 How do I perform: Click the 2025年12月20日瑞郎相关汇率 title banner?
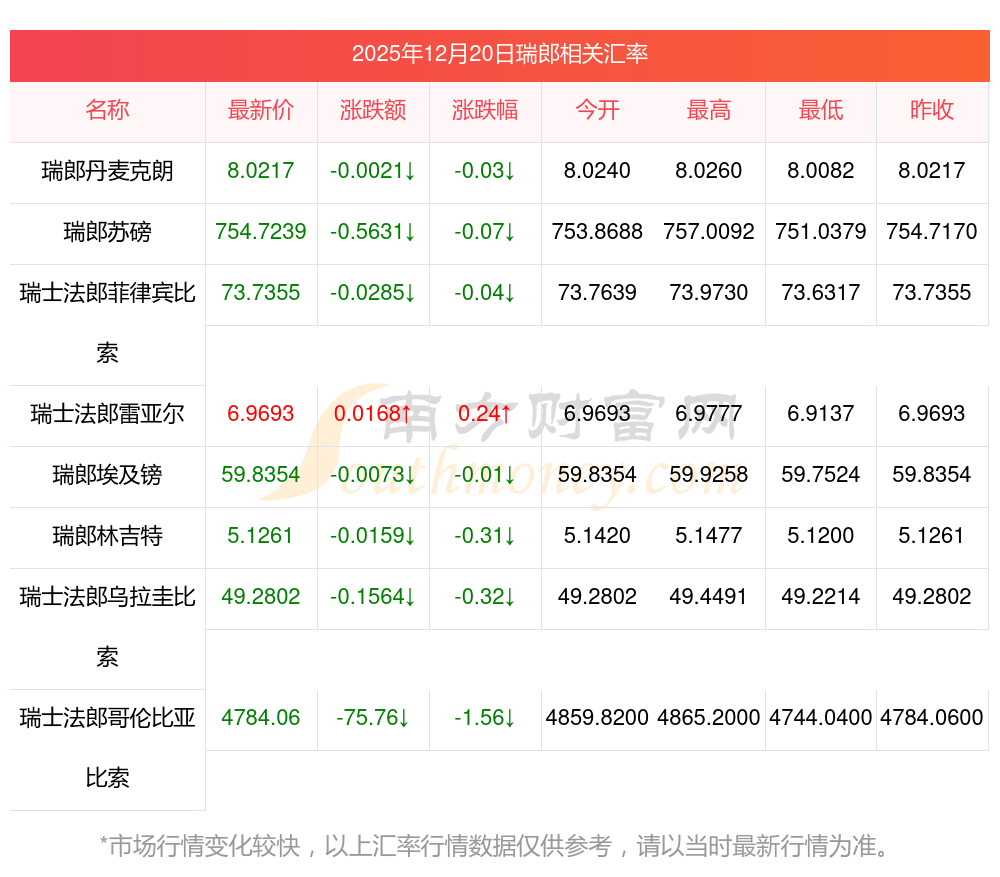point(499,54)
